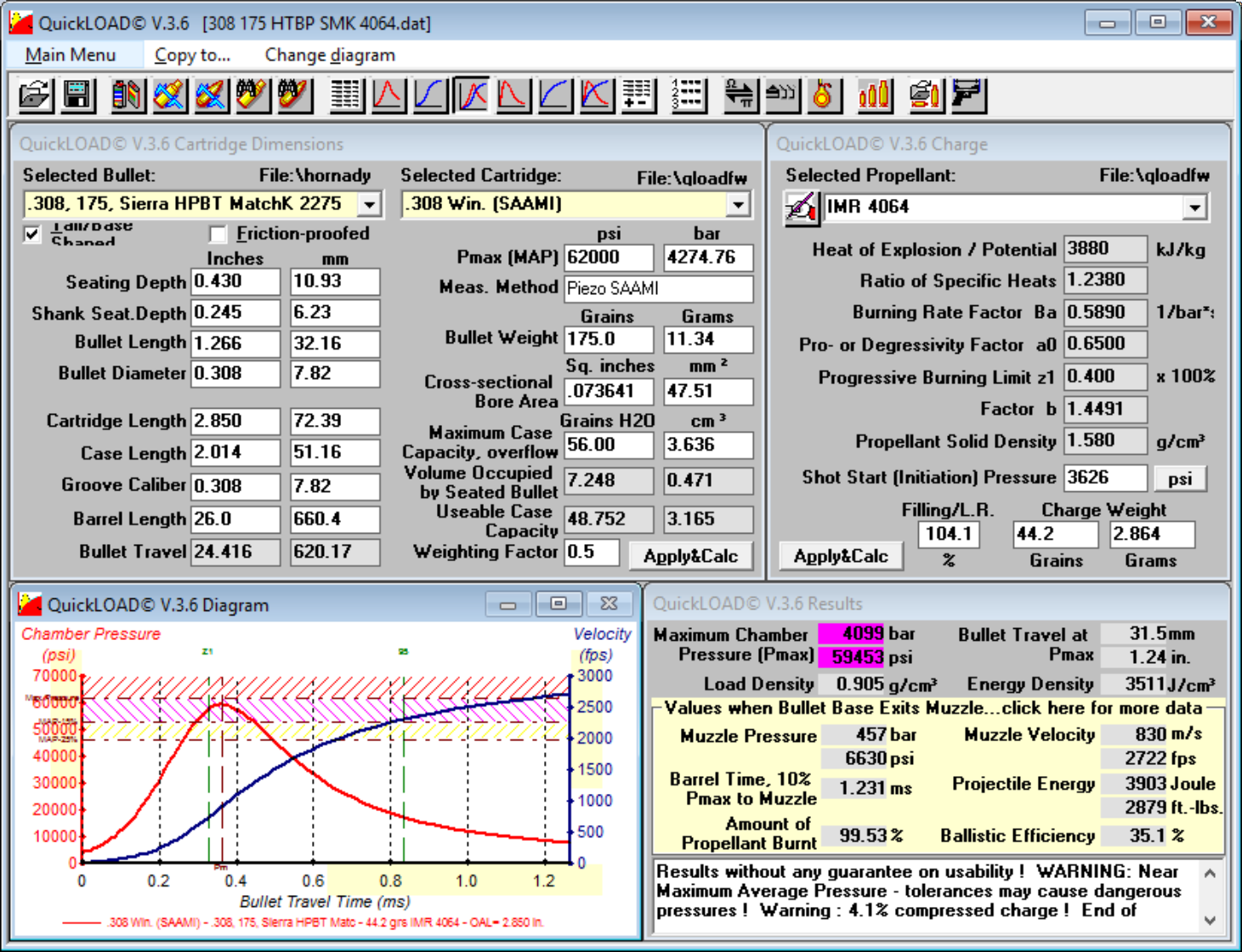Viewport: 1242px width, 952px height.
Task: Toggle the Friction-proofed checkbox
Action: pyautogui.click(x=218, y=234)
